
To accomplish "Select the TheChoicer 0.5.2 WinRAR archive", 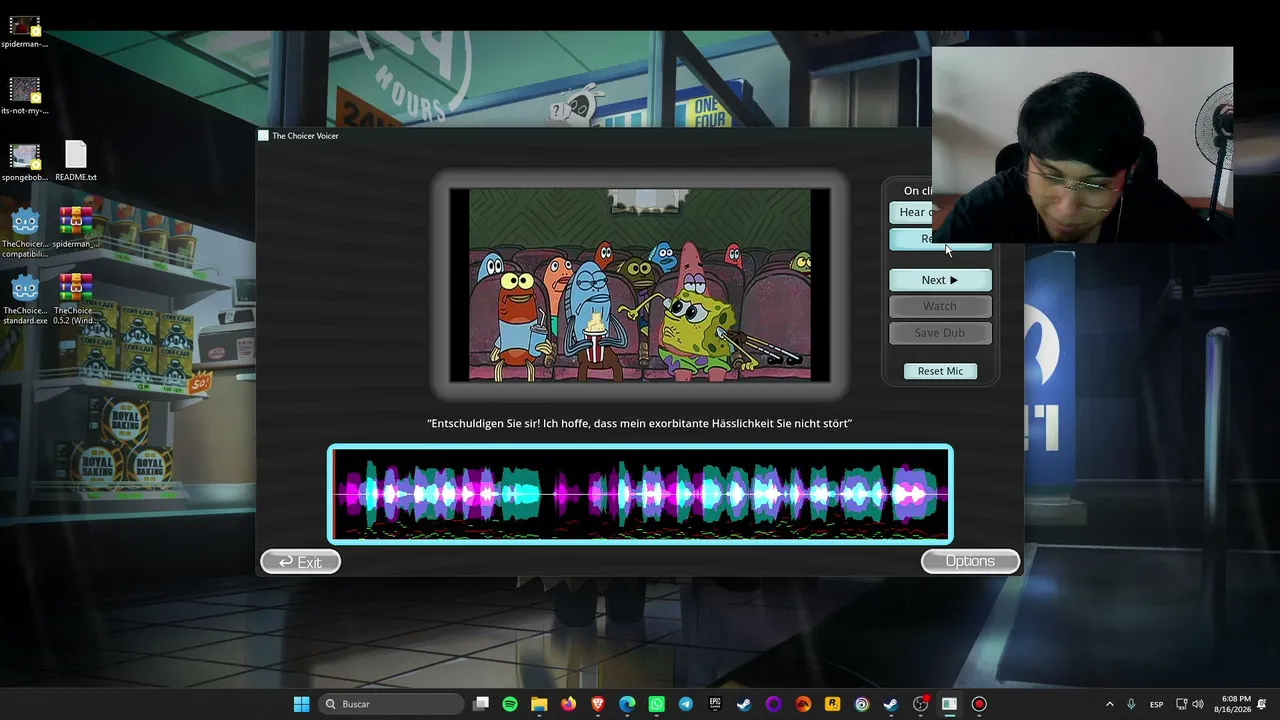I will (76, 300).
